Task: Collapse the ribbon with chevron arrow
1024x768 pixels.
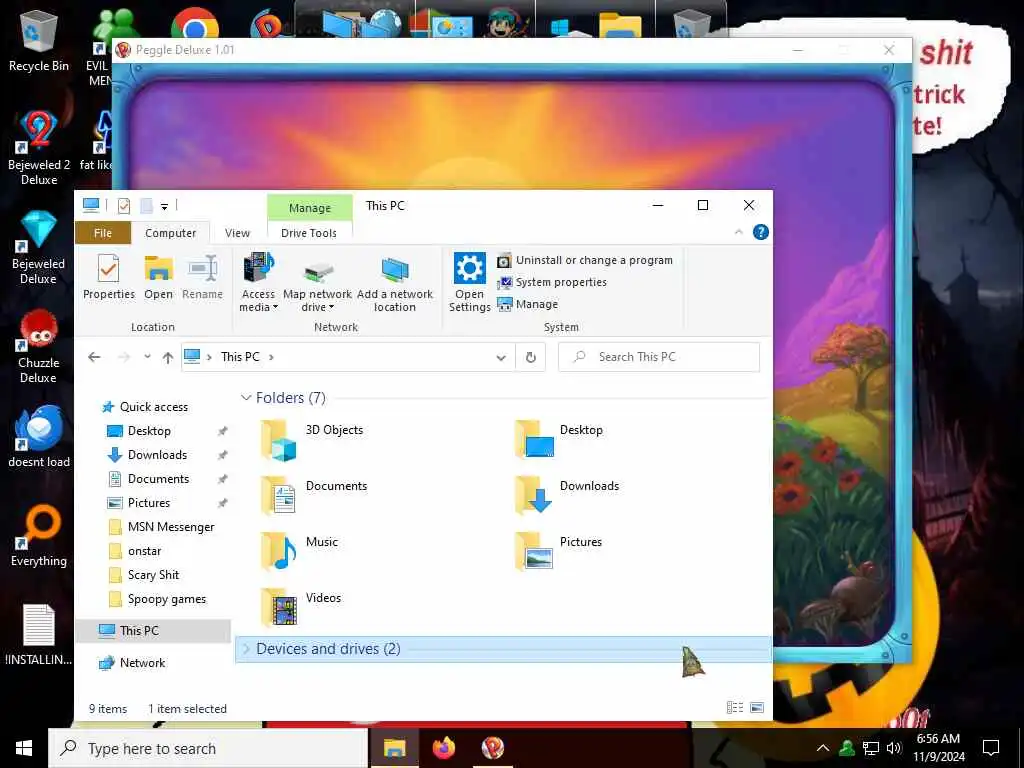Action: click(739, 232)
